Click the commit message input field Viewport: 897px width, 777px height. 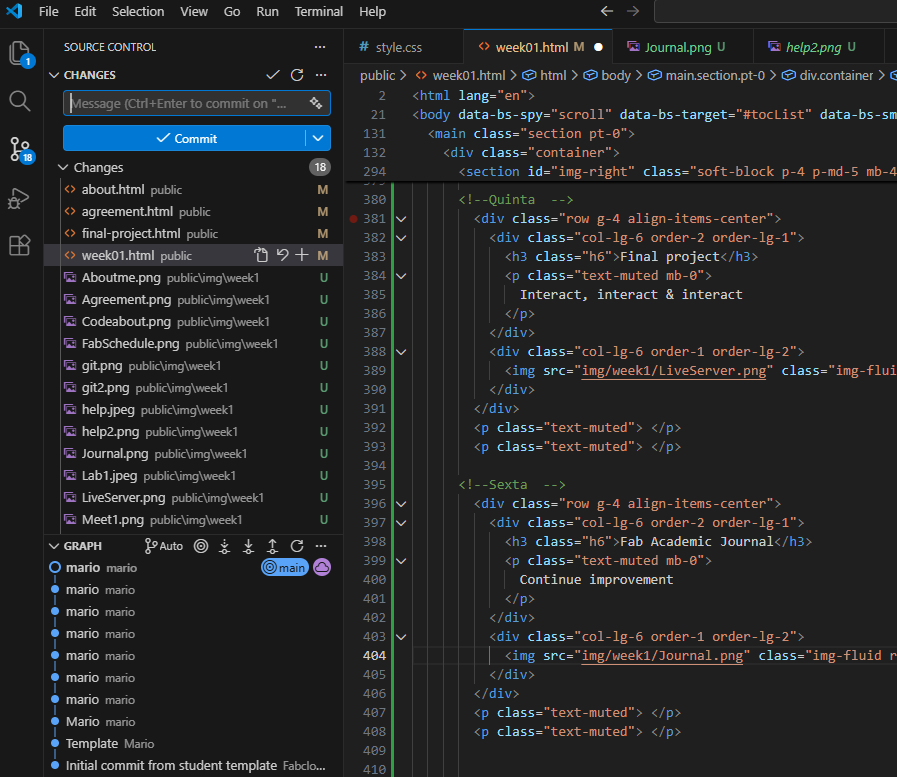coord(185,103)
